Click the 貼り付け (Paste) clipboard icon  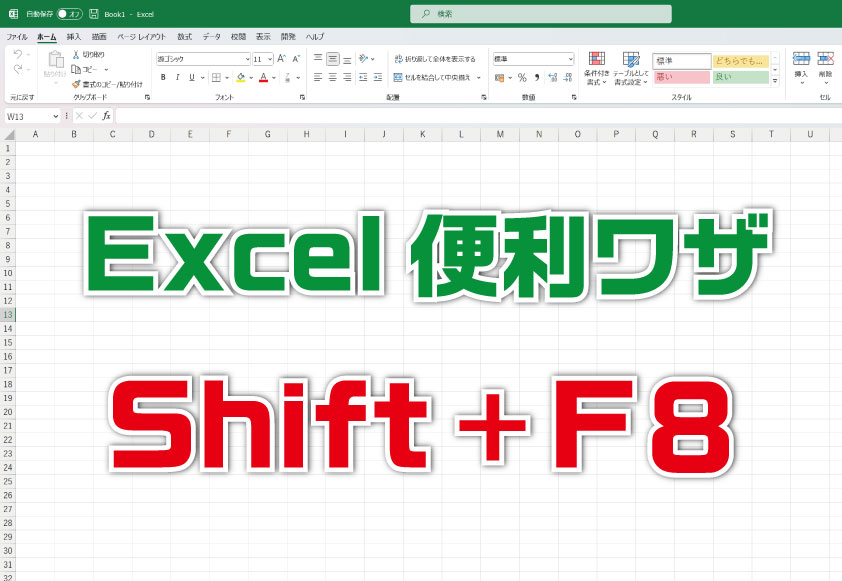point(55,60)
